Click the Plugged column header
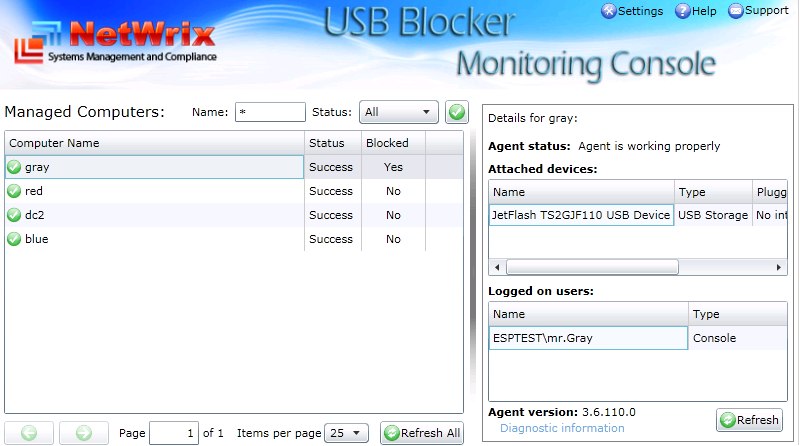 770,192
